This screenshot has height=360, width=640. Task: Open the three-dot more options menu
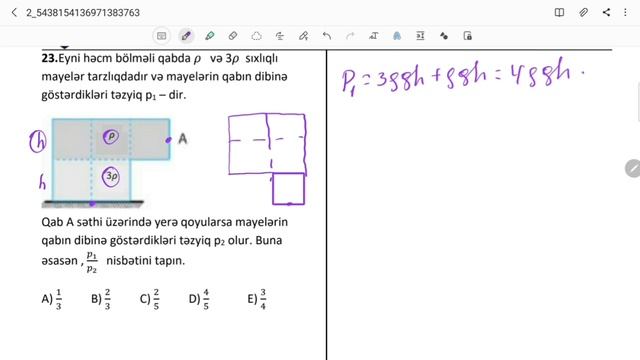tap(625, 13)
